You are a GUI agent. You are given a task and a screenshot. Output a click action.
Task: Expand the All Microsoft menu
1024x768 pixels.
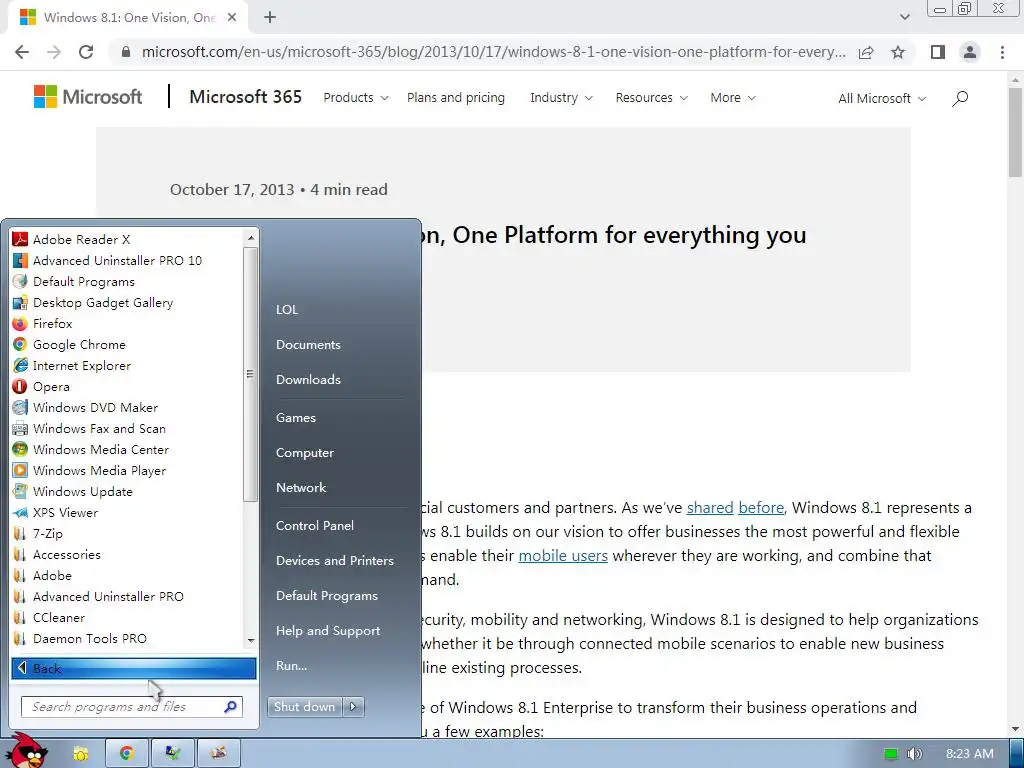(x=882, y=99)
